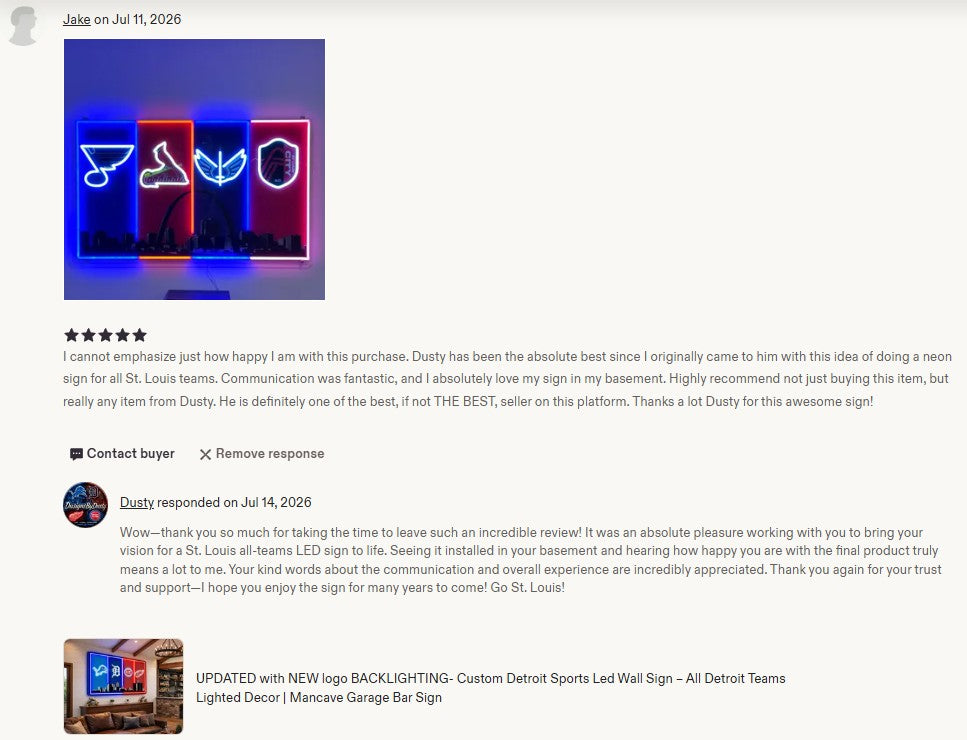Click Jake's gray avatar icon
Viewport: 967px width, 740px height.
coord(23,26)
